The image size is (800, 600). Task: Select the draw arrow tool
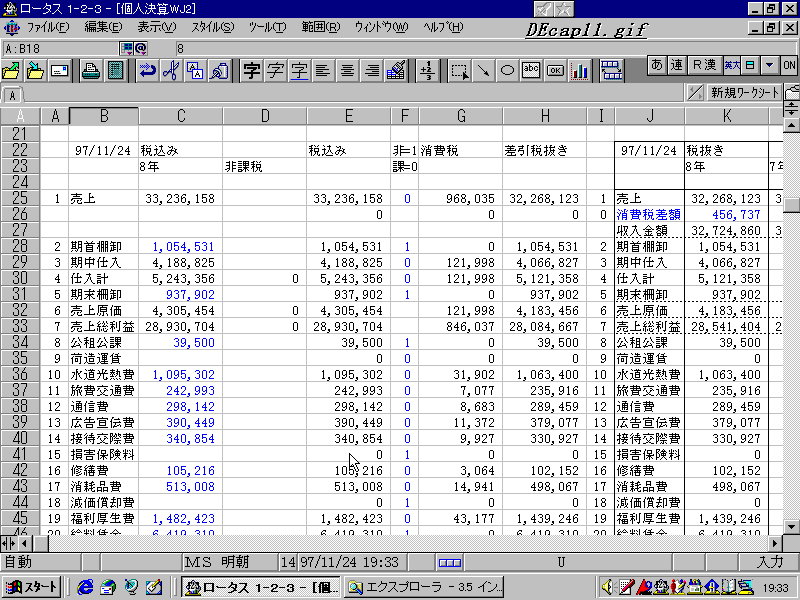483,71
